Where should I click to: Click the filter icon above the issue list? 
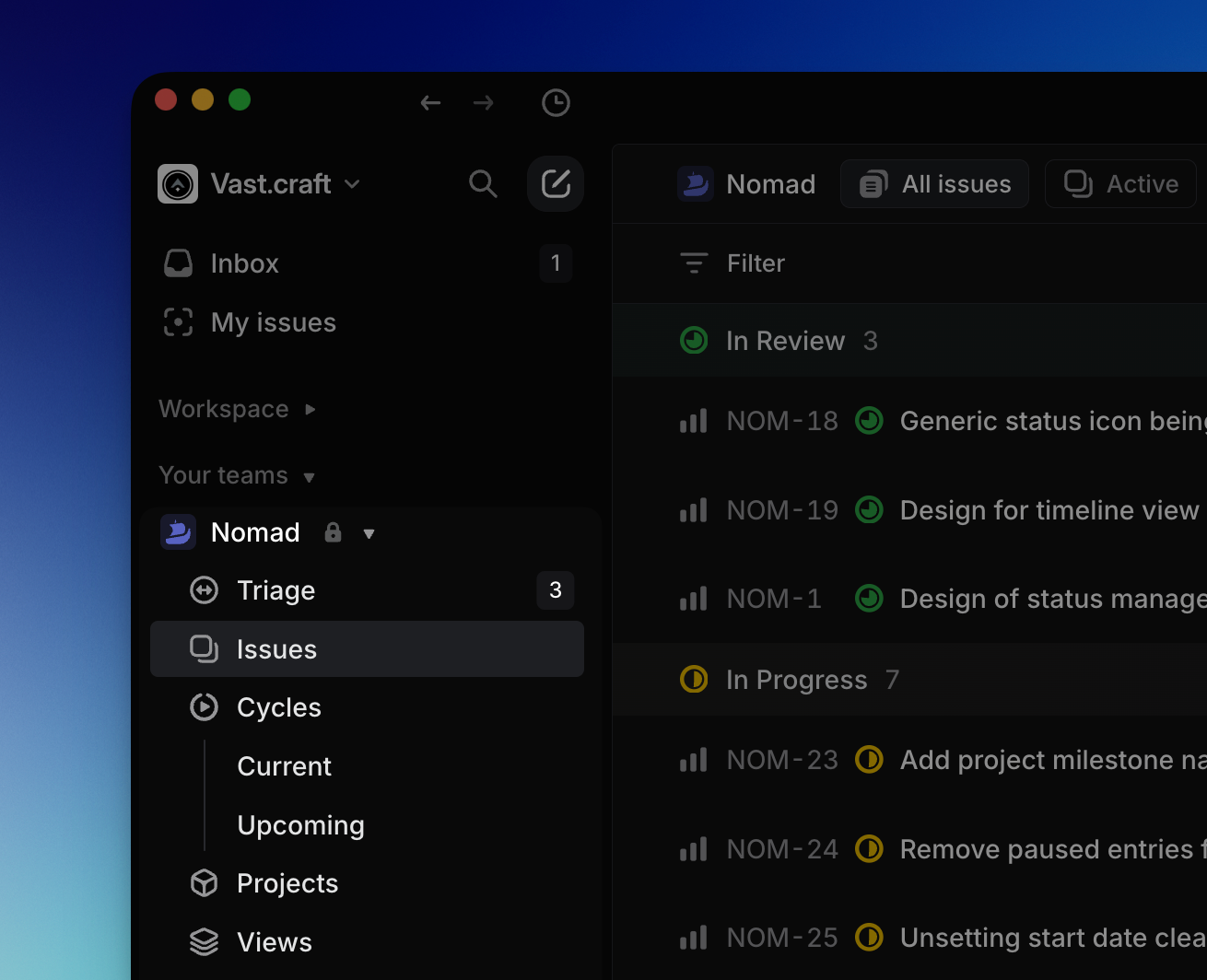693,262
